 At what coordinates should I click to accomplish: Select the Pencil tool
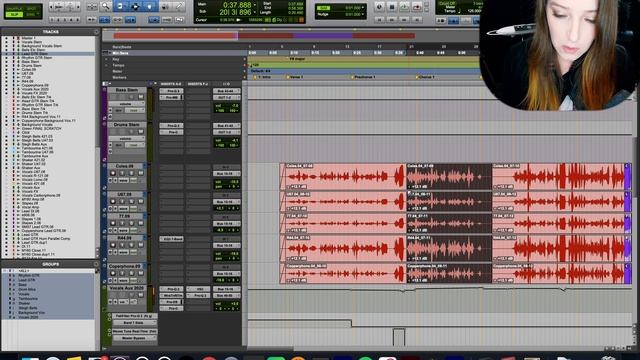coord(179,6)
